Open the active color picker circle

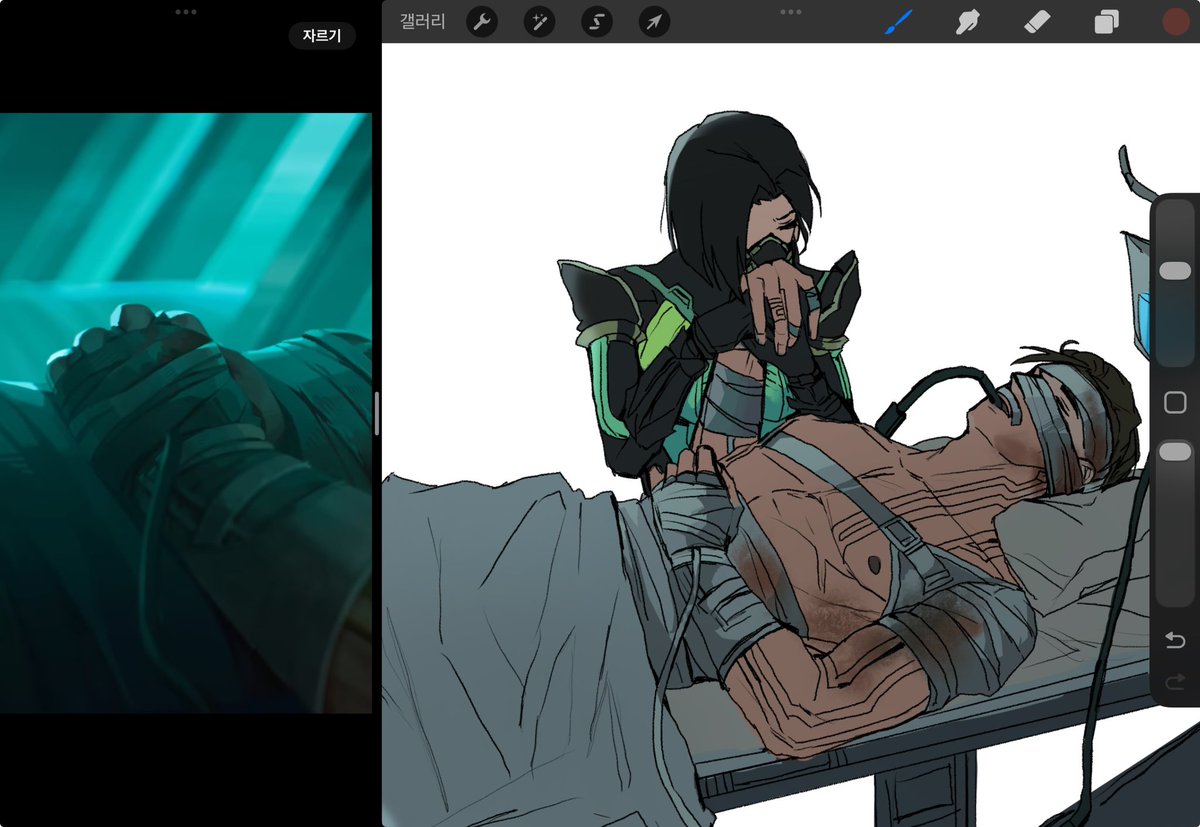click(x=1175, y=22)
